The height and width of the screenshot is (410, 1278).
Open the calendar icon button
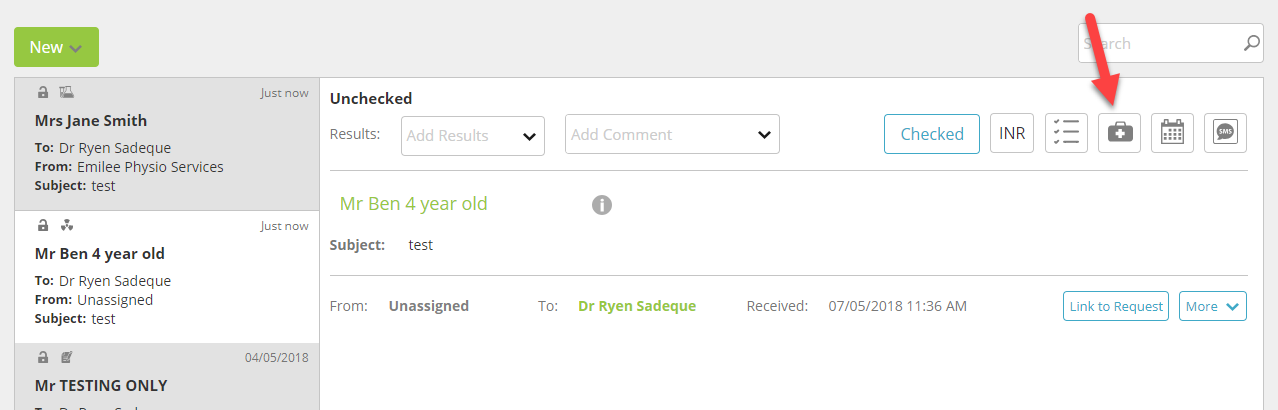(x=1172, y=133)
